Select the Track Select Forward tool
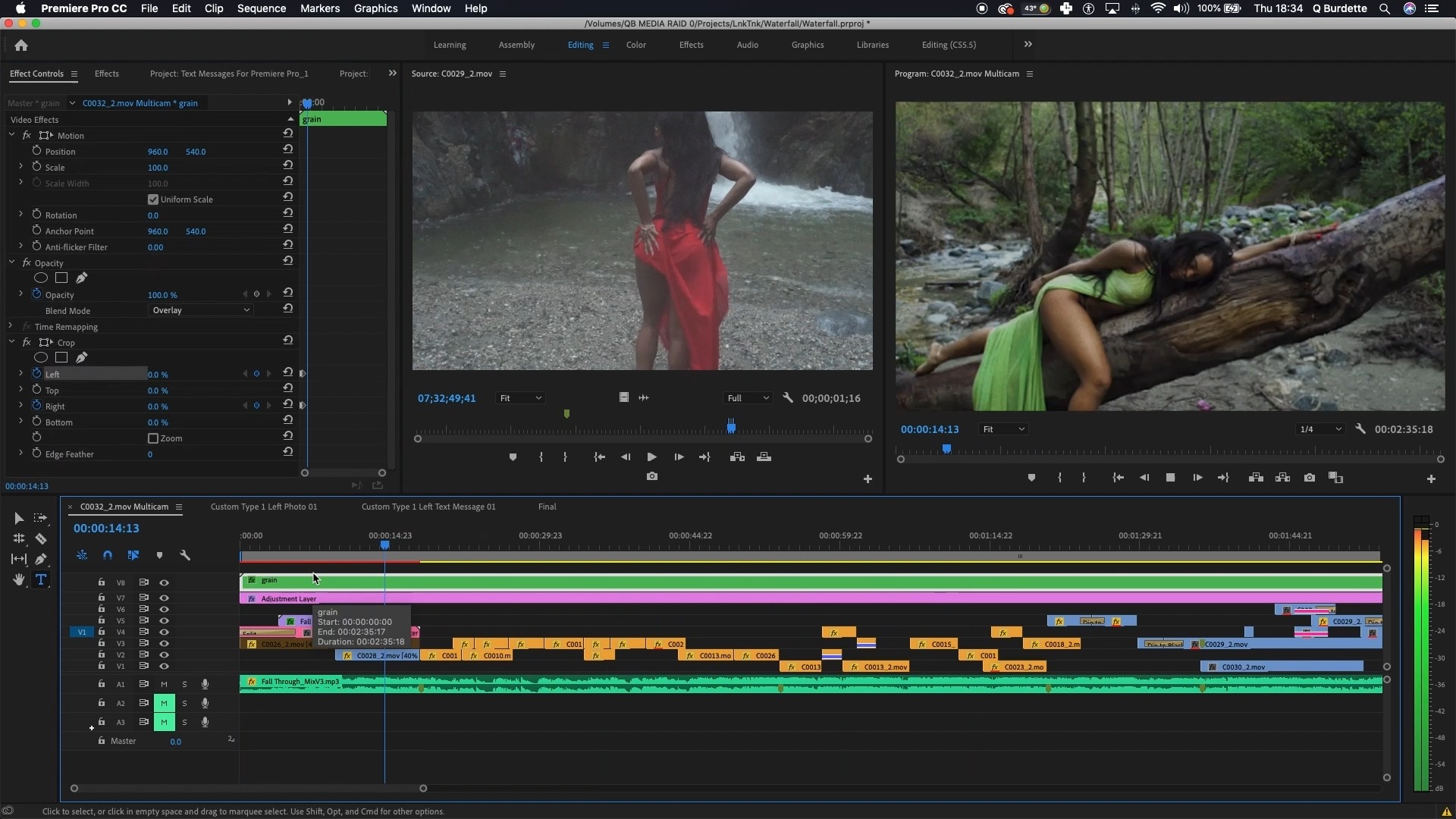 click(41, 518)
